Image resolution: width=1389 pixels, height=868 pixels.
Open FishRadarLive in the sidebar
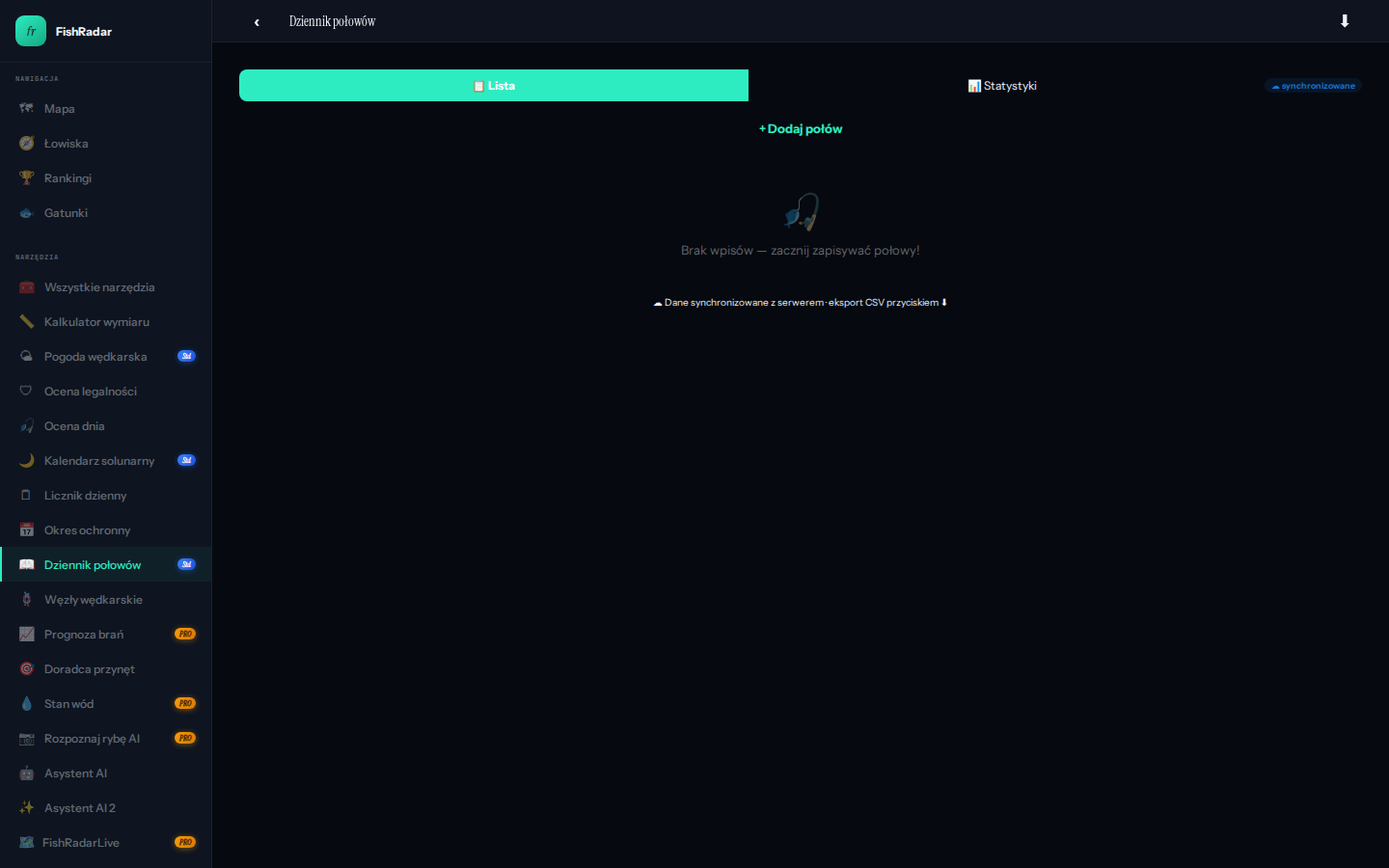pos(81,843)
